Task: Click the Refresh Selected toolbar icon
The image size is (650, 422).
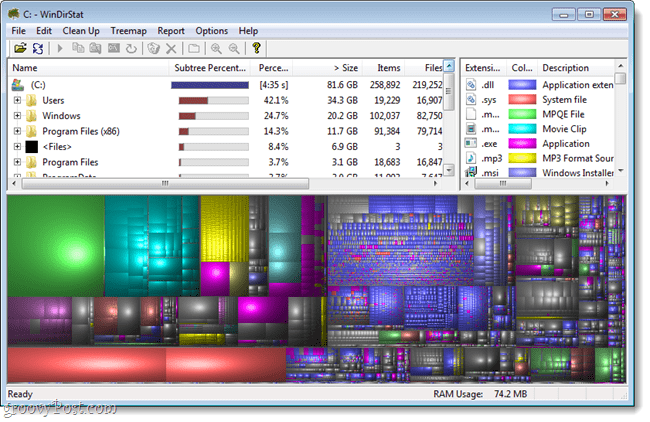Action: [x=131, y=49]
